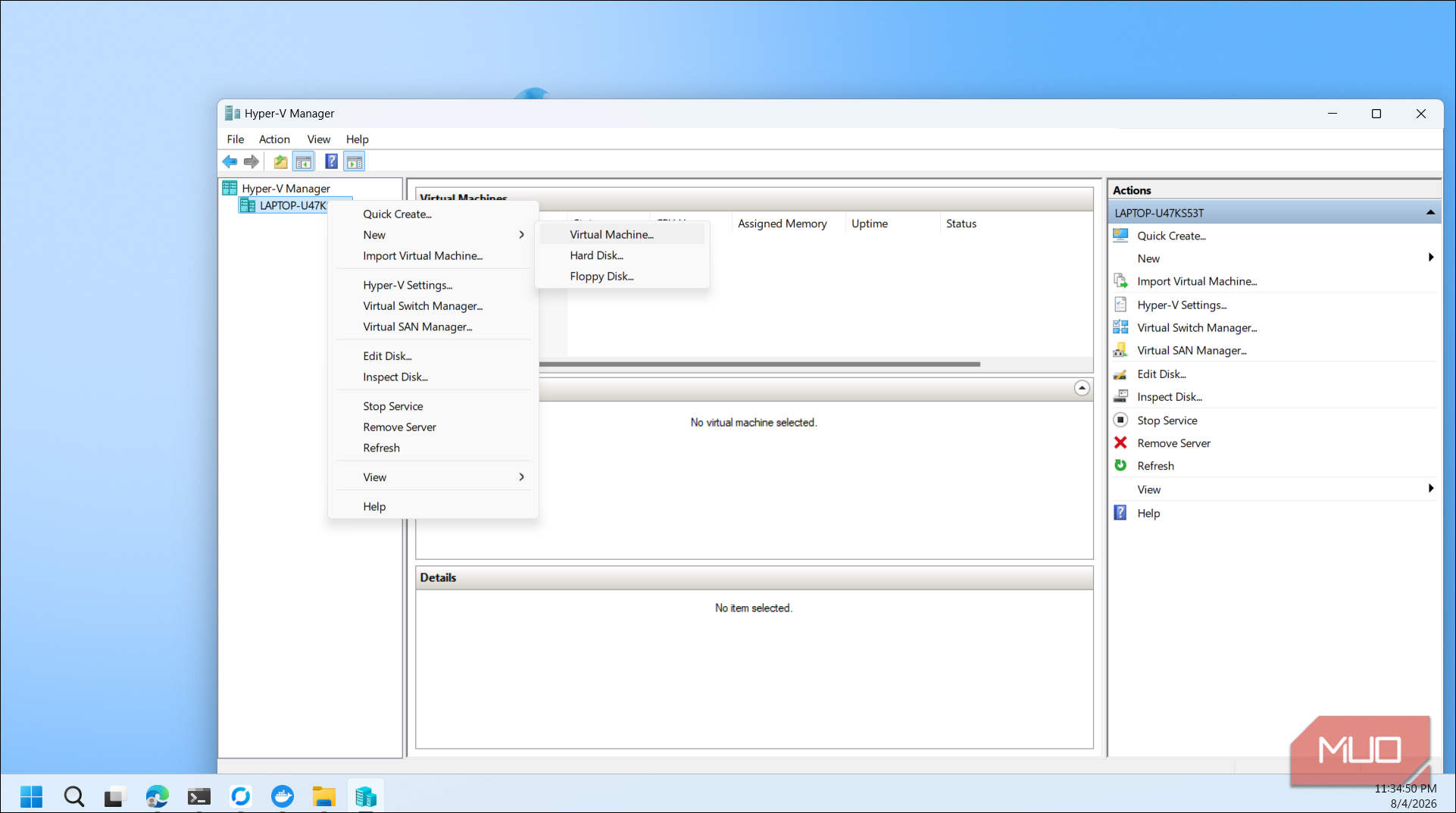This screenshot has width=1456, height=813.
Task: Click the Help icon in Actions pane
Action: pos(1120,513)
